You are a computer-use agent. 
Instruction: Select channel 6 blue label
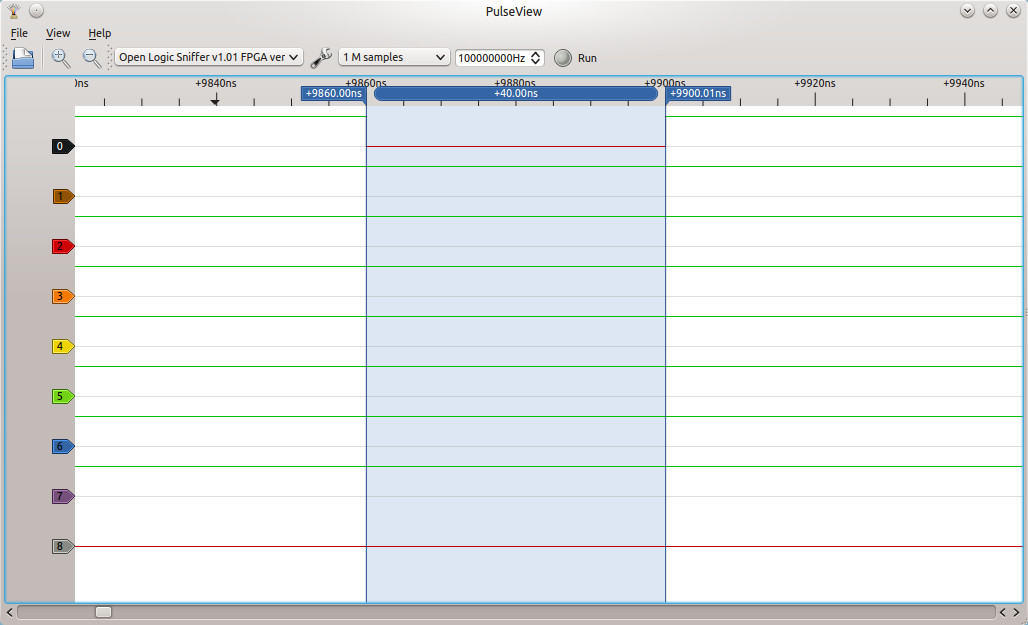coord(63,447)
